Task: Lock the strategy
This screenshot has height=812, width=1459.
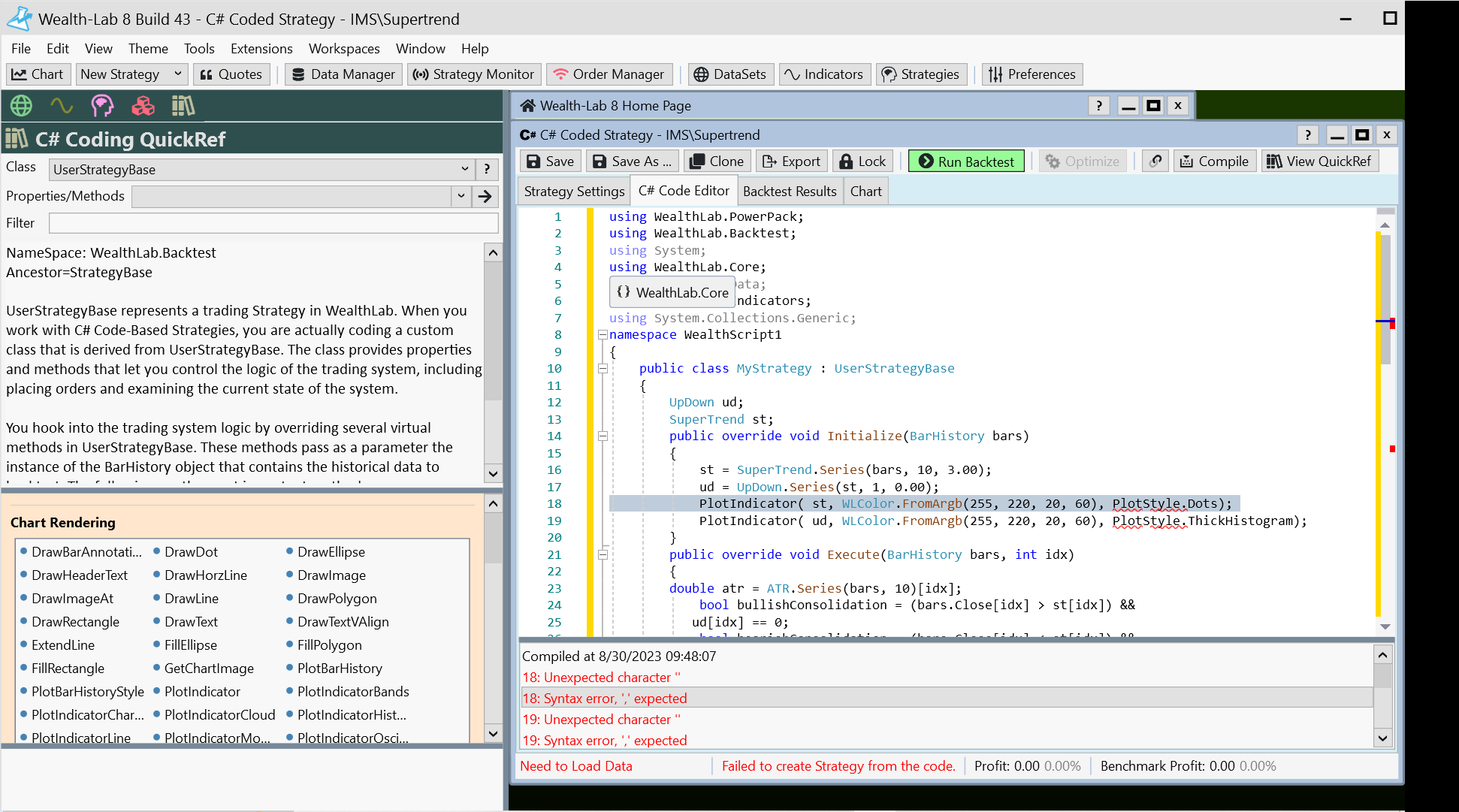Action: pyautogui.click(x=862, y=161)
